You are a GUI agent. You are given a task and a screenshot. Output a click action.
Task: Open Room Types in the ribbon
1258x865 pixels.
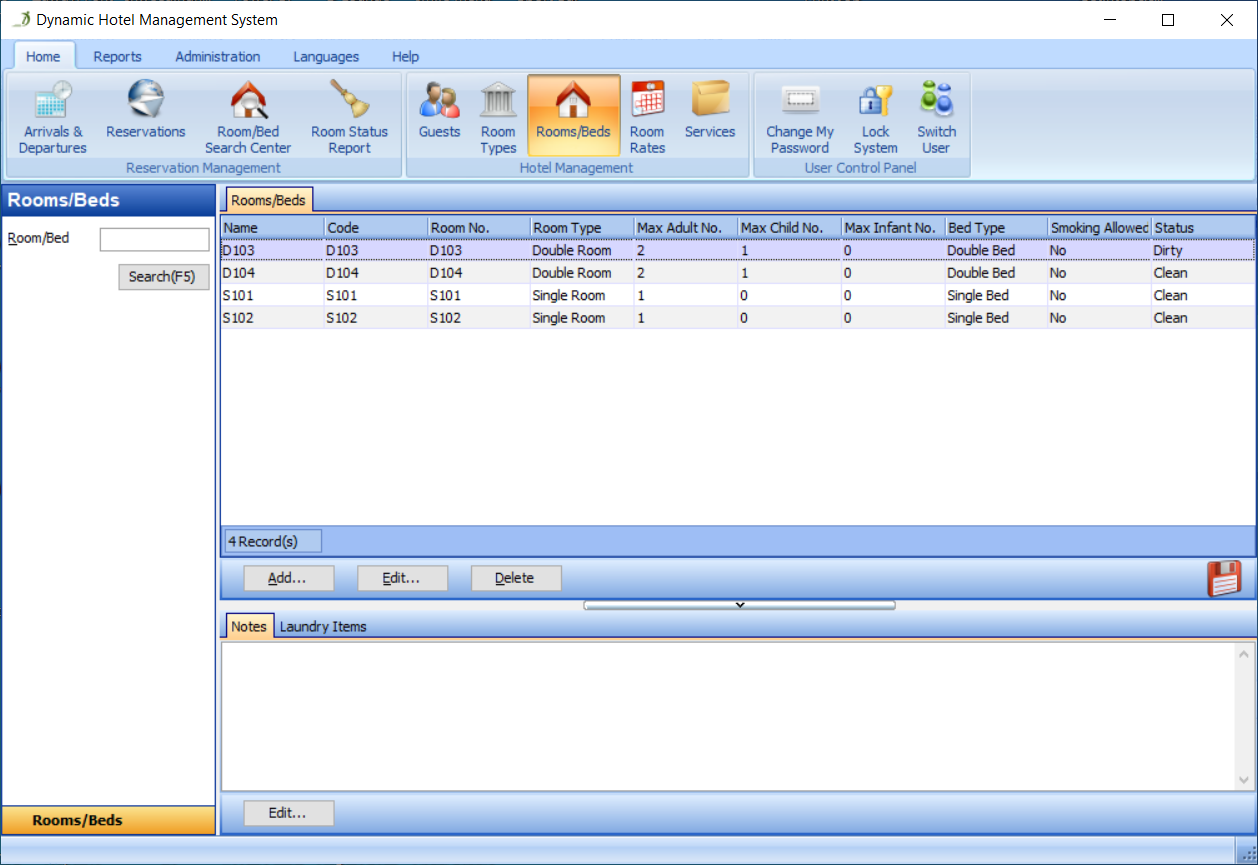[498, 118]
